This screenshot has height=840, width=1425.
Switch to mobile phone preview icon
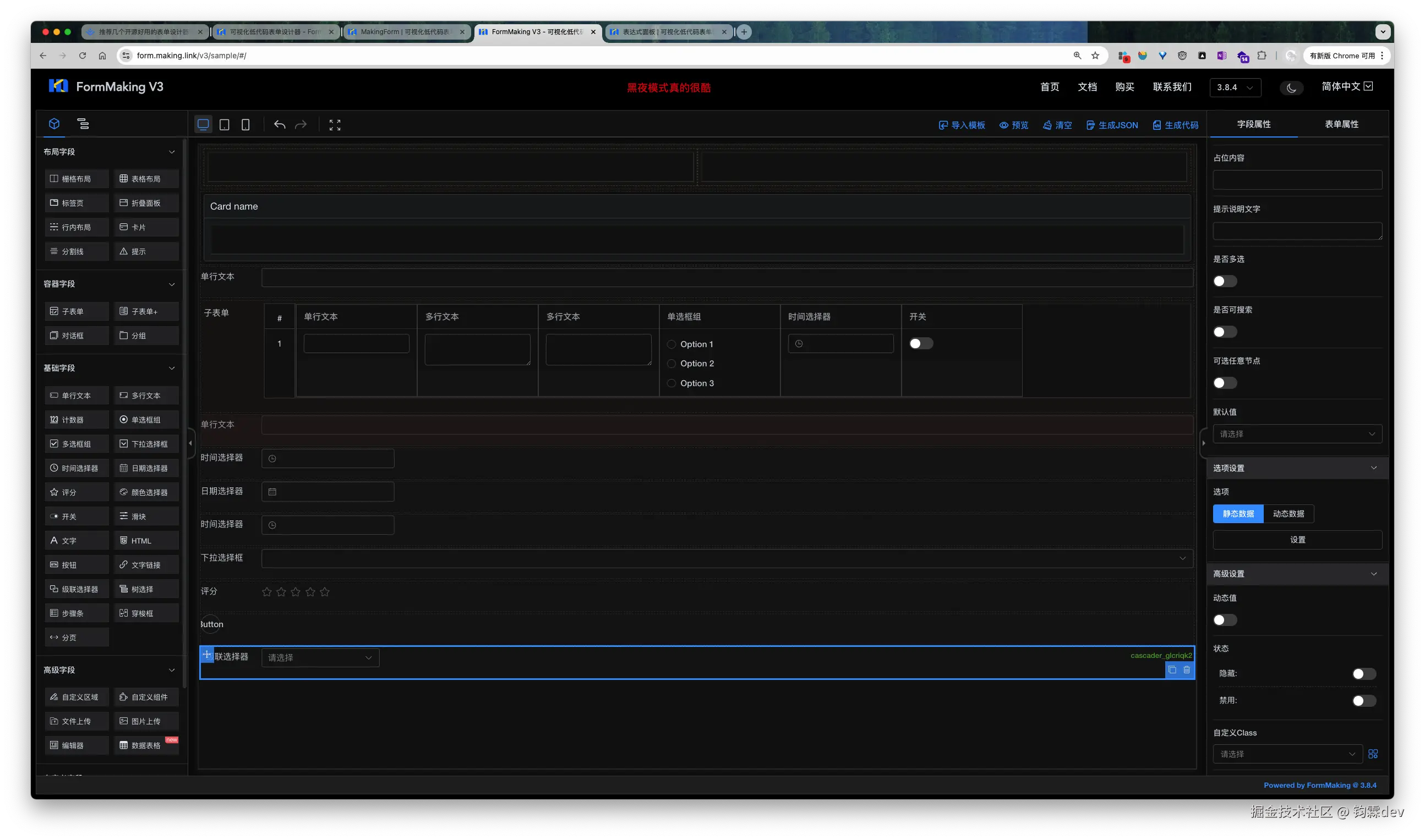pyautogui.click(x=245, y=125)
